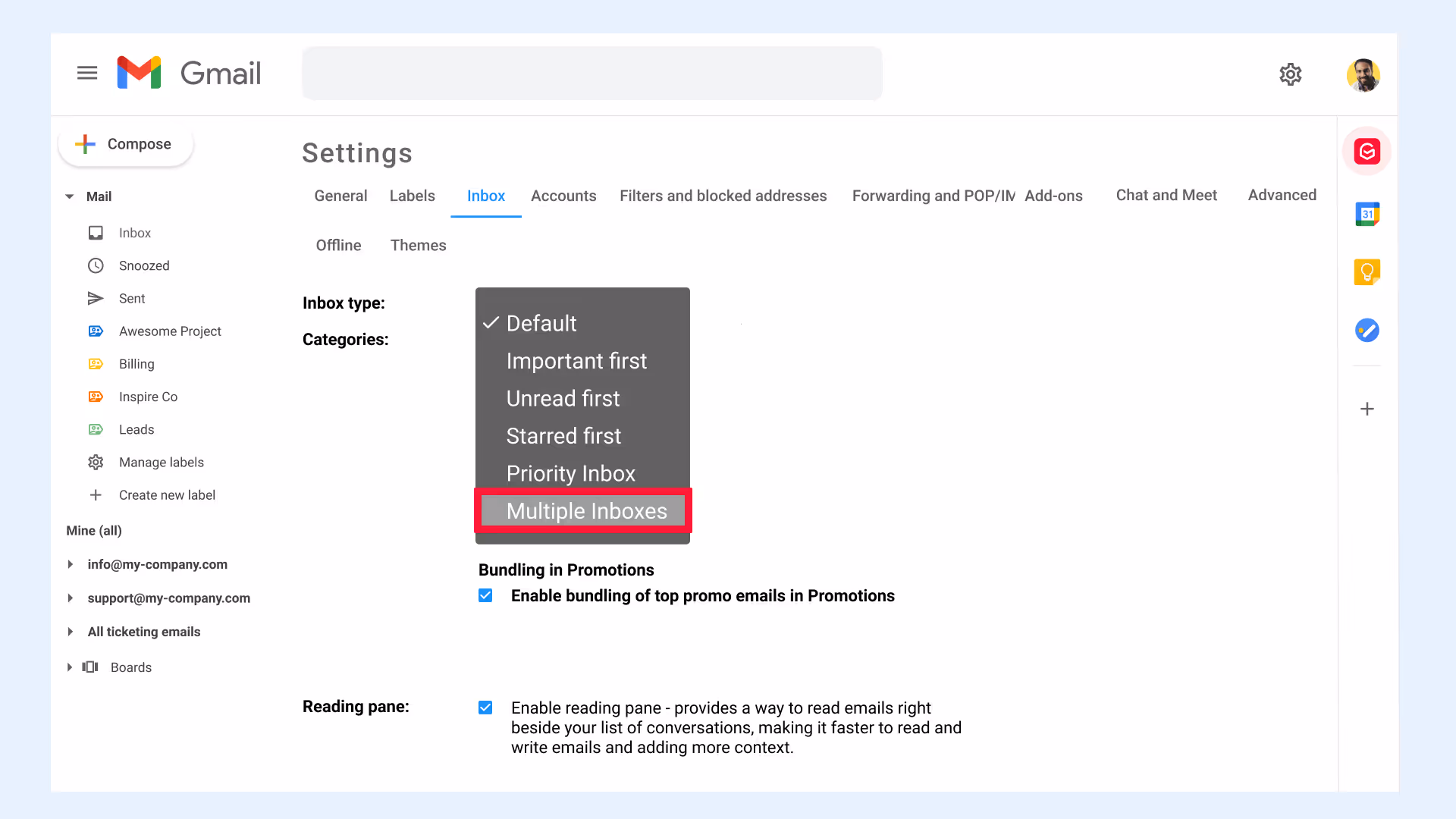Open the hamburger main menu
The width and height of the screenshot is (1456, 819).
(87, 73)
